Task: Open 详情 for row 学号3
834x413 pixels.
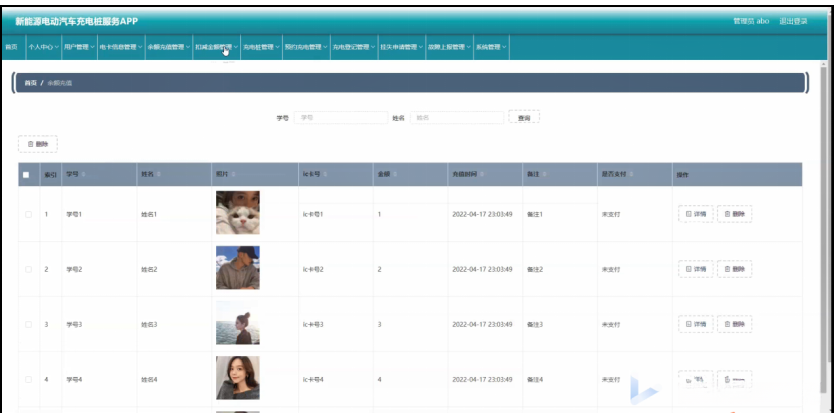Action: pos(695,324)
